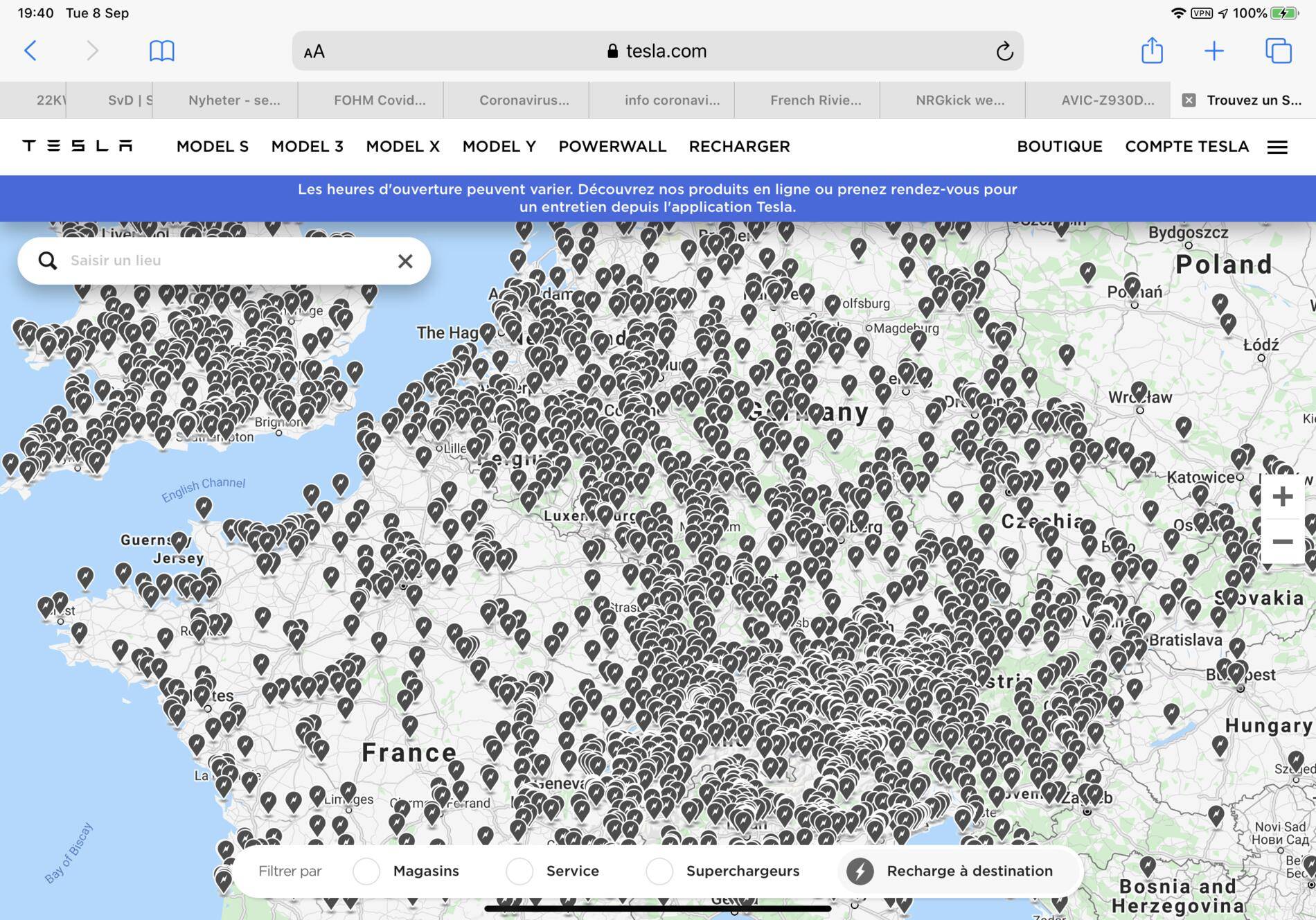This screenshot has height=920, width=1316.
Task: Reload the tesla.com page
Action: click(1004, 51)
